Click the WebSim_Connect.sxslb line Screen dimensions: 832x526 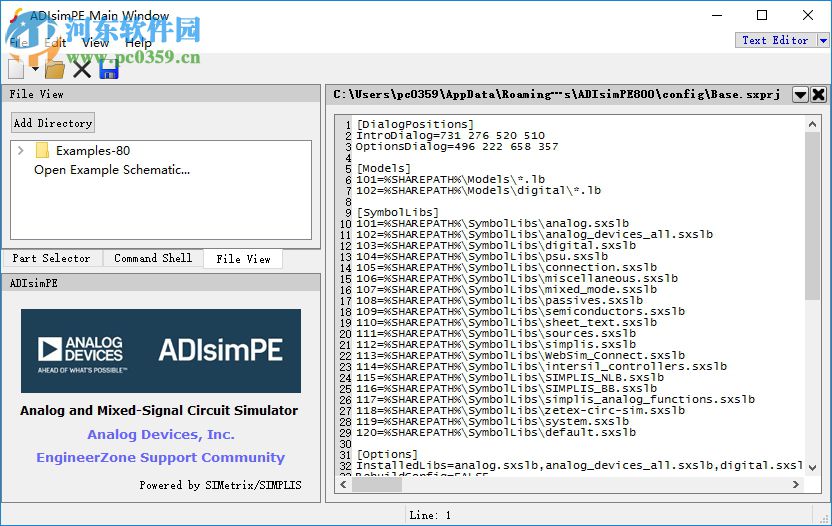coord(520,355)
